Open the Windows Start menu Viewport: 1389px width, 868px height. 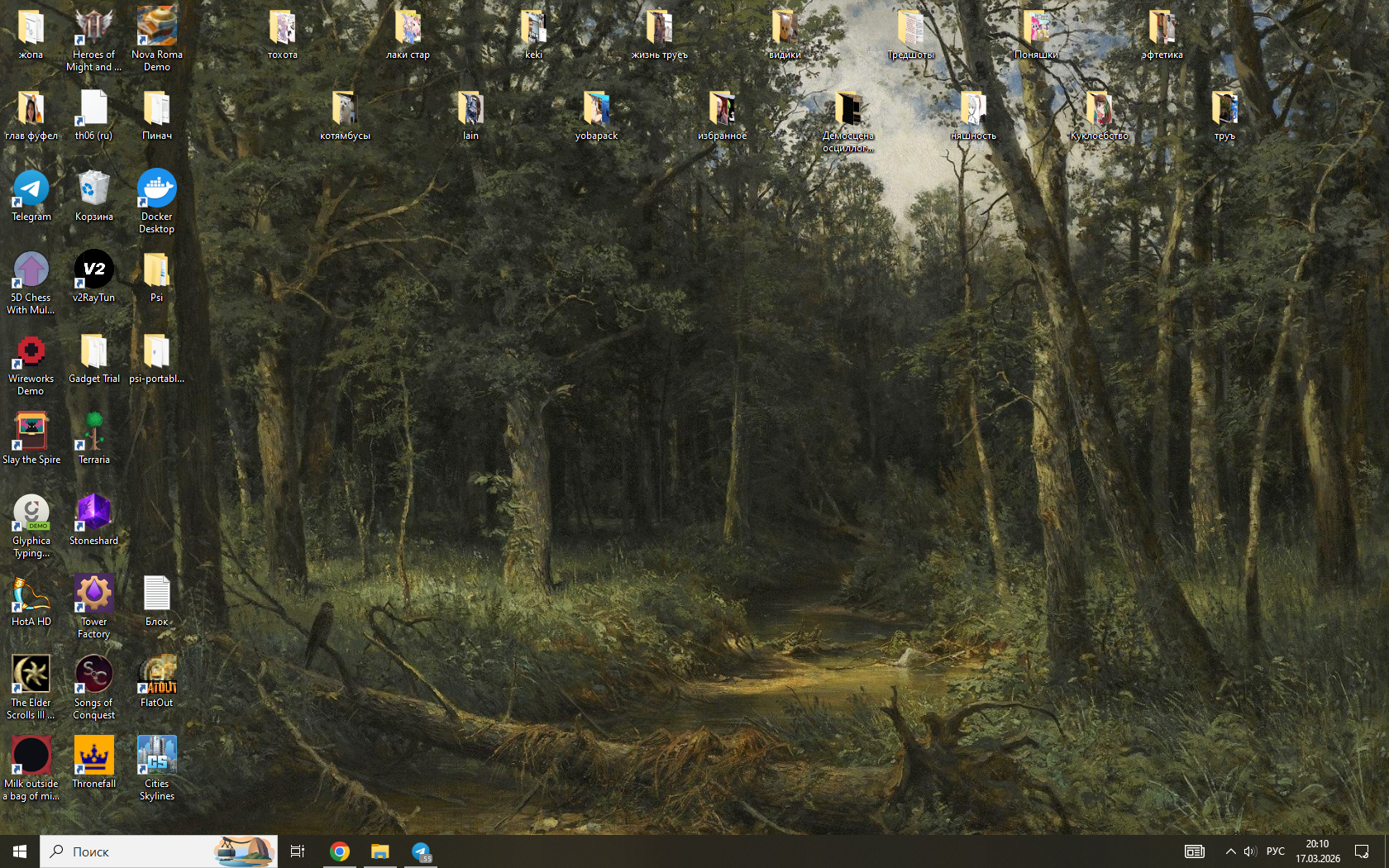pyautogui.click(x=20, y=851)
